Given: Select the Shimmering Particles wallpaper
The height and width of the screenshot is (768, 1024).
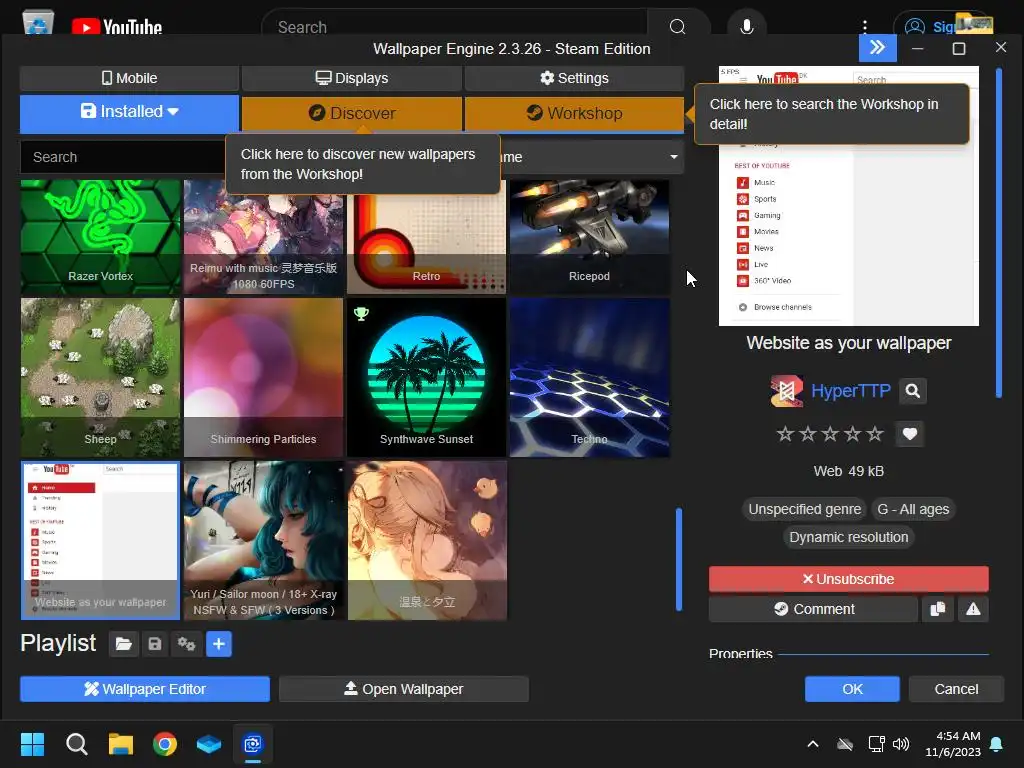Looking at the screenshot, I should tap(263, 377).
